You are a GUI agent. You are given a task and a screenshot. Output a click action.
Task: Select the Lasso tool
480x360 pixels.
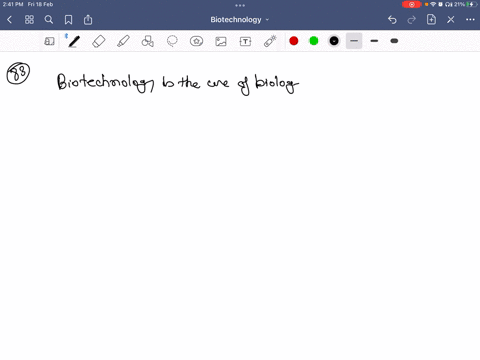[x=172, y=41]
